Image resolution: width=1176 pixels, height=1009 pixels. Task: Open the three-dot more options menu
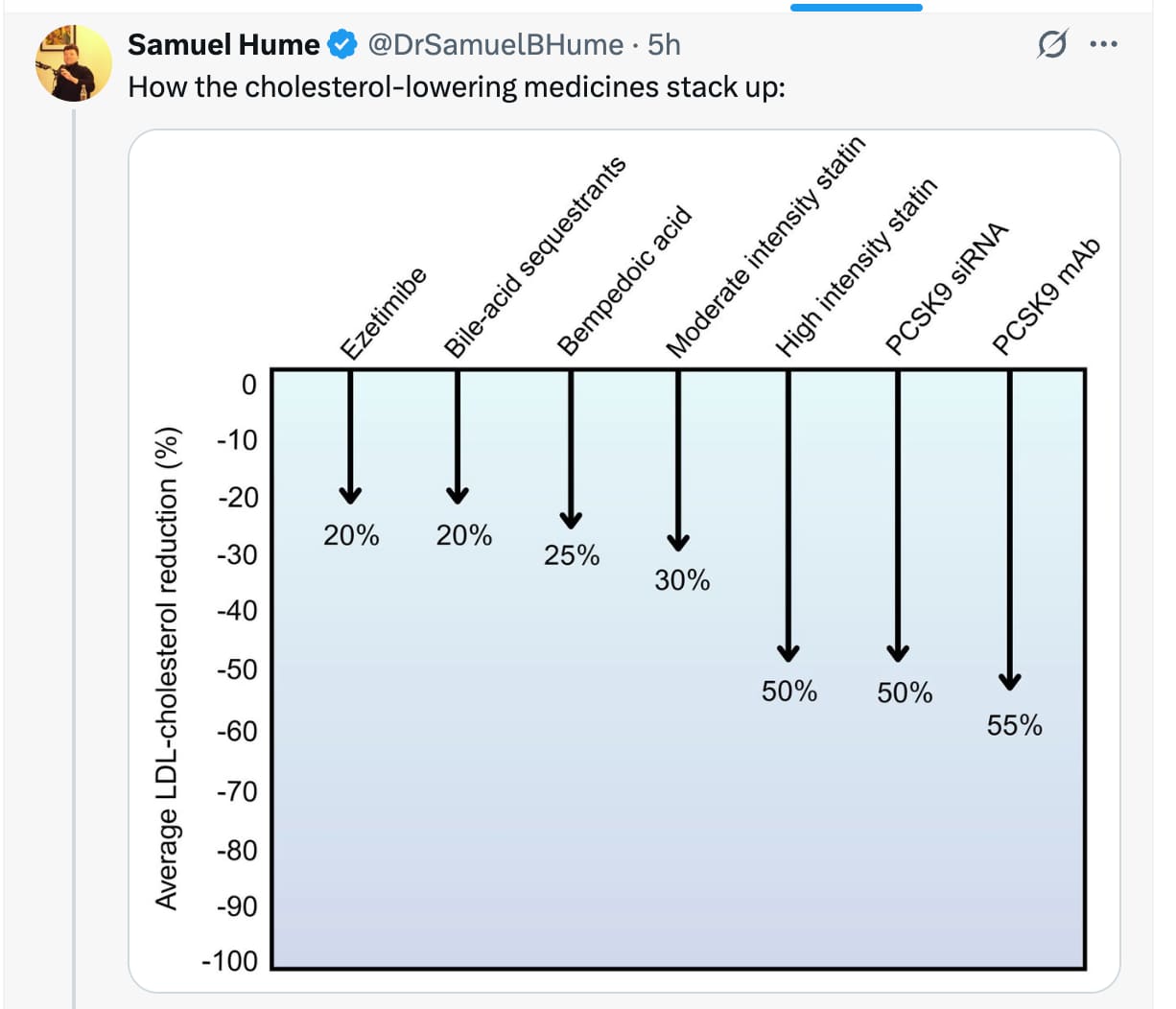tap(1104, 44)
